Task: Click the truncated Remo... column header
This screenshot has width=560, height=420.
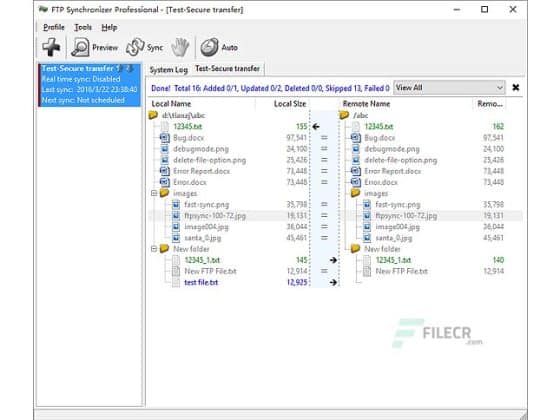Action: pos(490,104)
